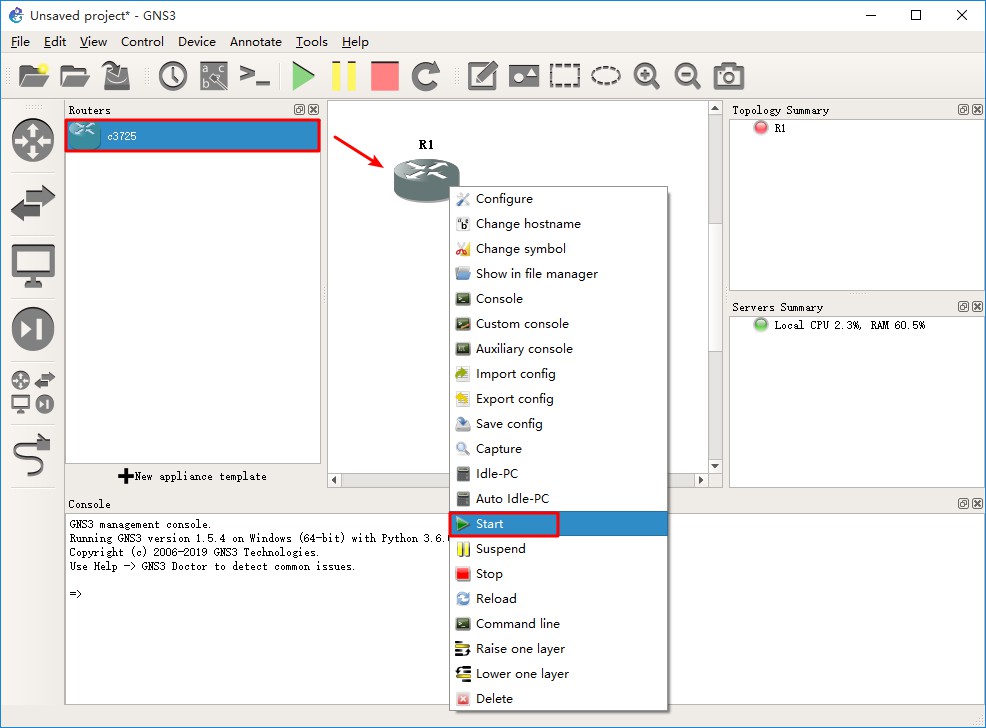Choose Import config menu entry
Screen dimensions: 986x728
tap(558, 374)
